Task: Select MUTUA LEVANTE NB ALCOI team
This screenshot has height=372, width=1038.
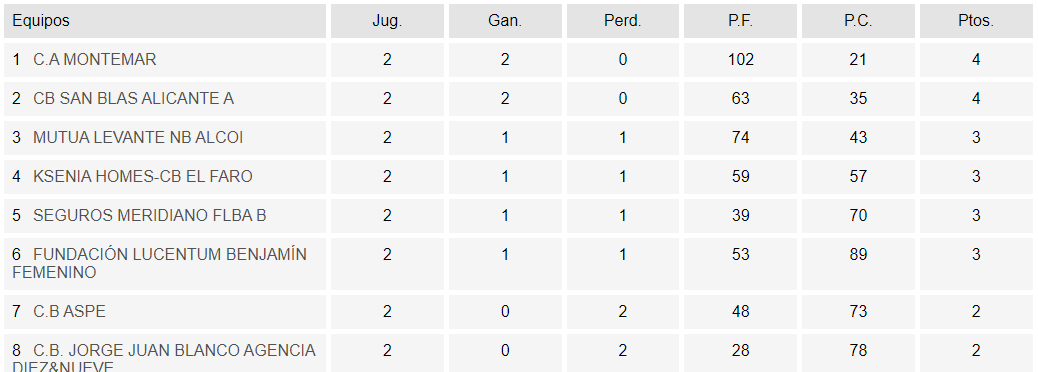Action: (x=138, y=138)
